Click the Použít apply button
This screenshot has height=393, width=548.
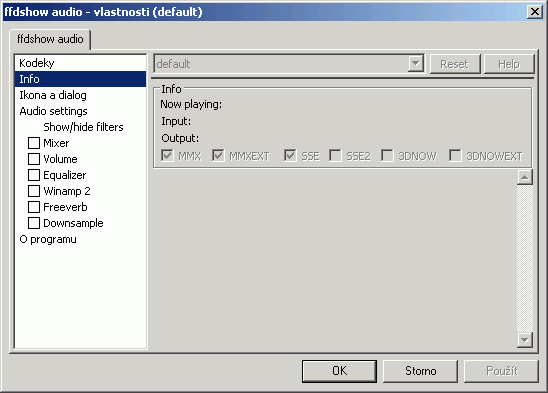[x=502, y=371]
